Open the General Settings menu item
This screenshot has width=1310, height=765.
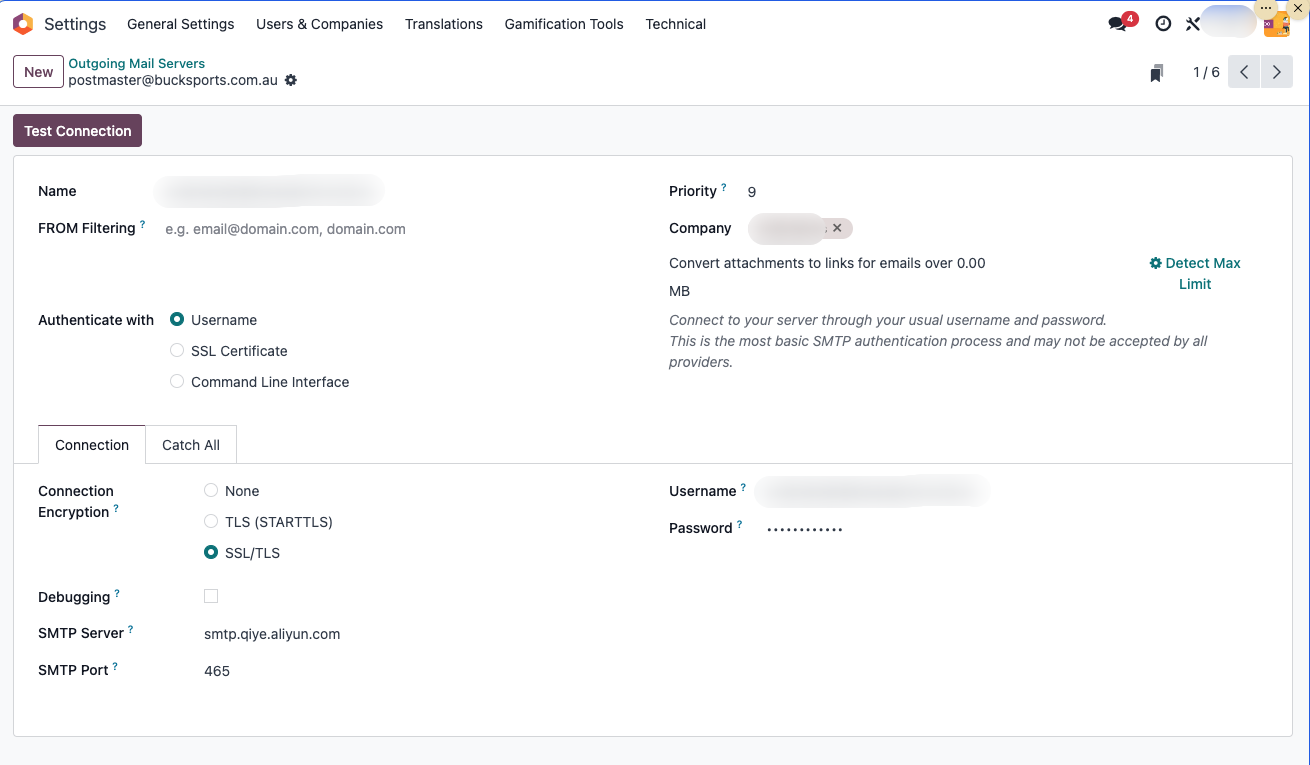[181, 24]
